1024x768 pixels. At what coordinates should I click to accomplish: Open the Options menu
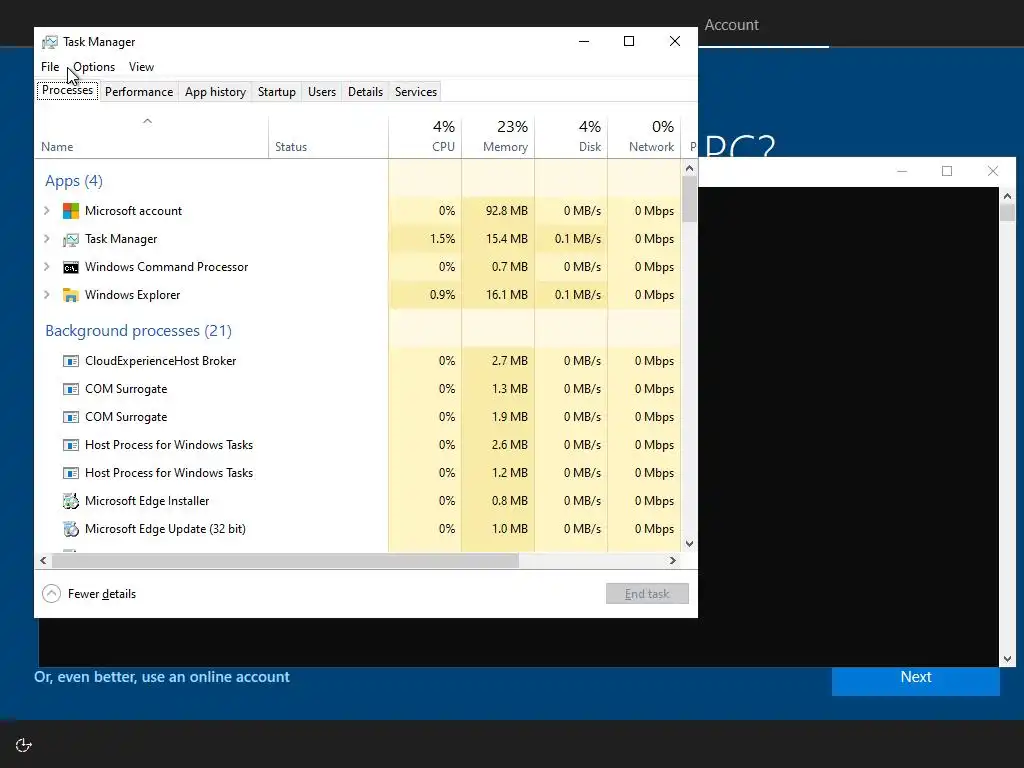[x=94, y=67]
